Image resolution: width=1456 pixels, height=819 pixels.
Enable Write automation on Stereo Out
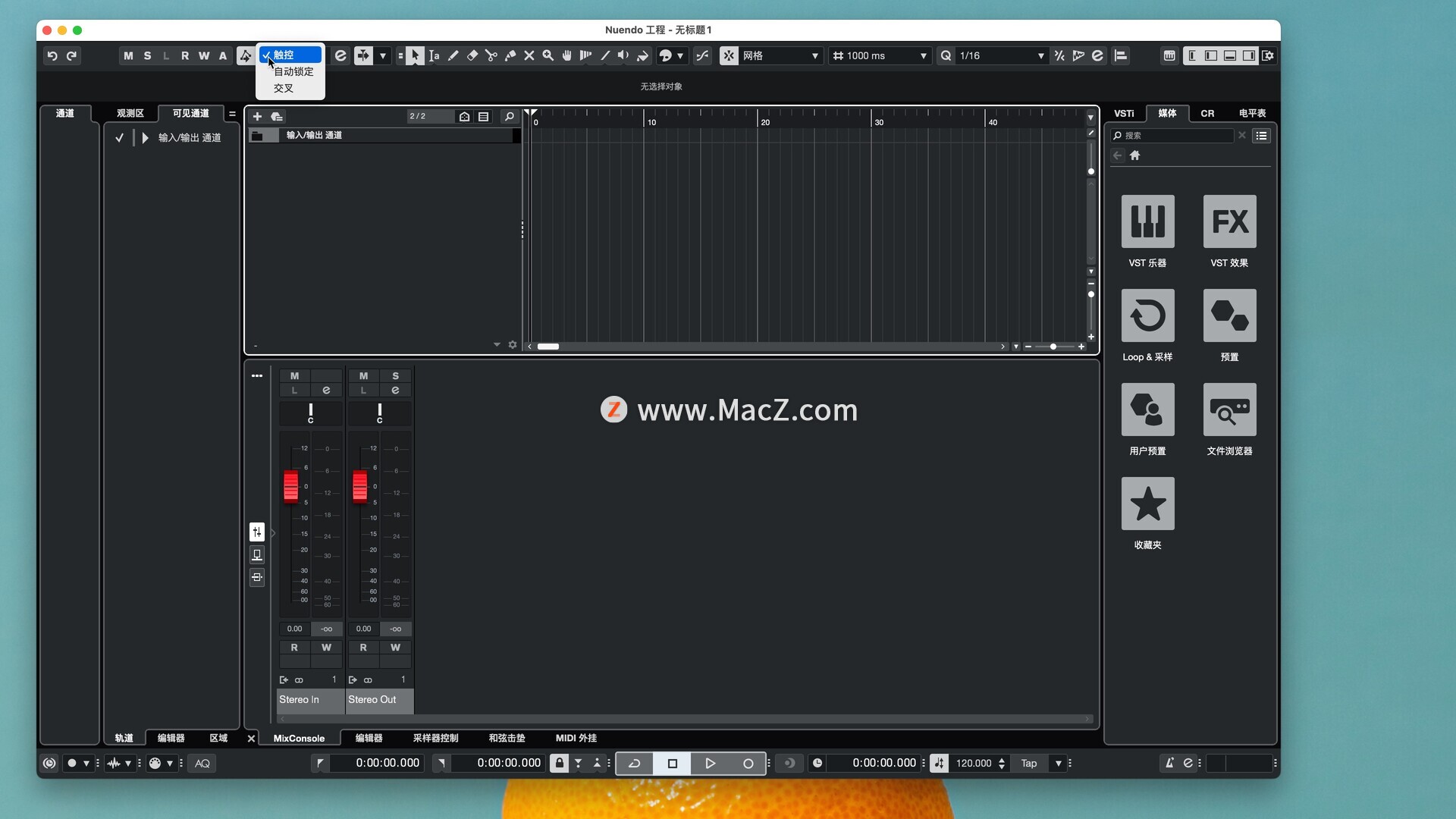(x=395, y=648)
